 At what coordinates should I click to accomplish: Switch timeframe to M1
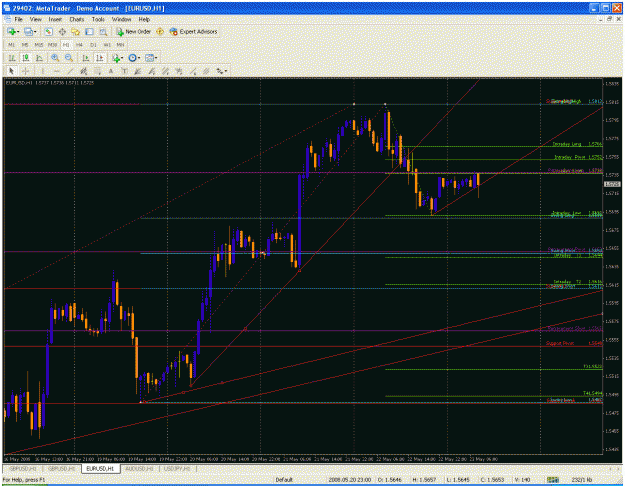(12, 45)
